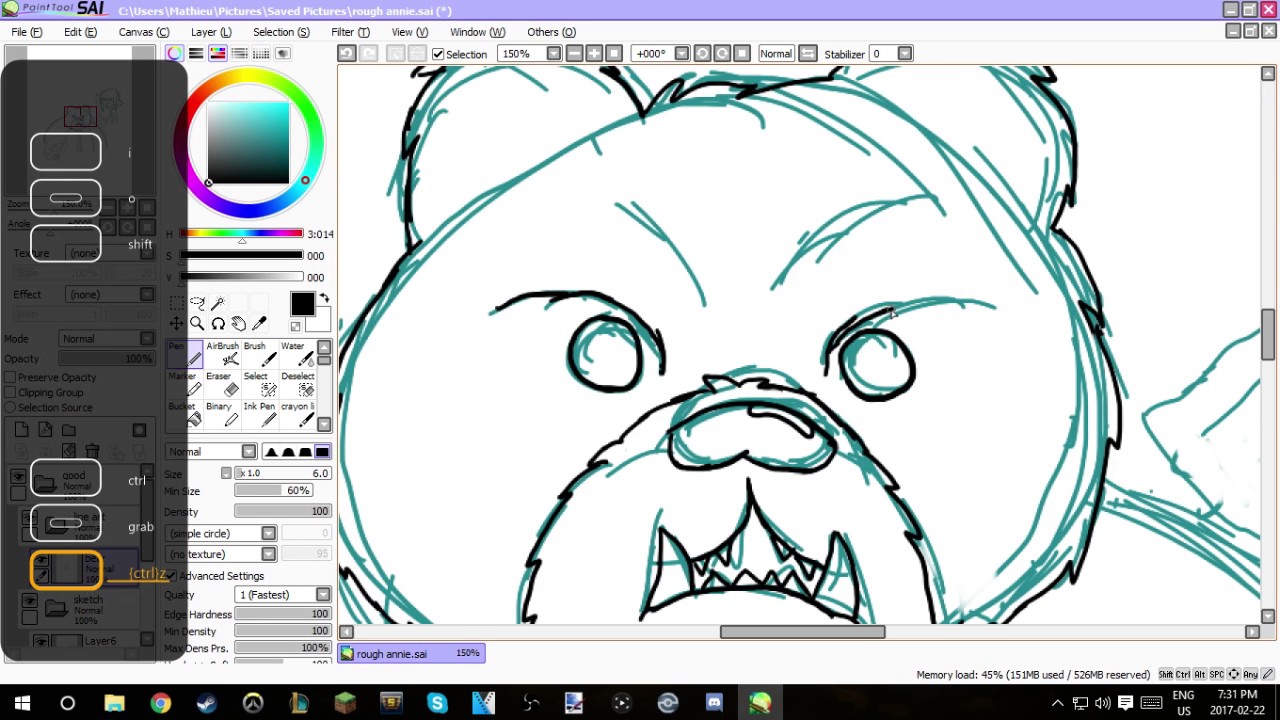Activate the rotate view tool

[218, 323]
